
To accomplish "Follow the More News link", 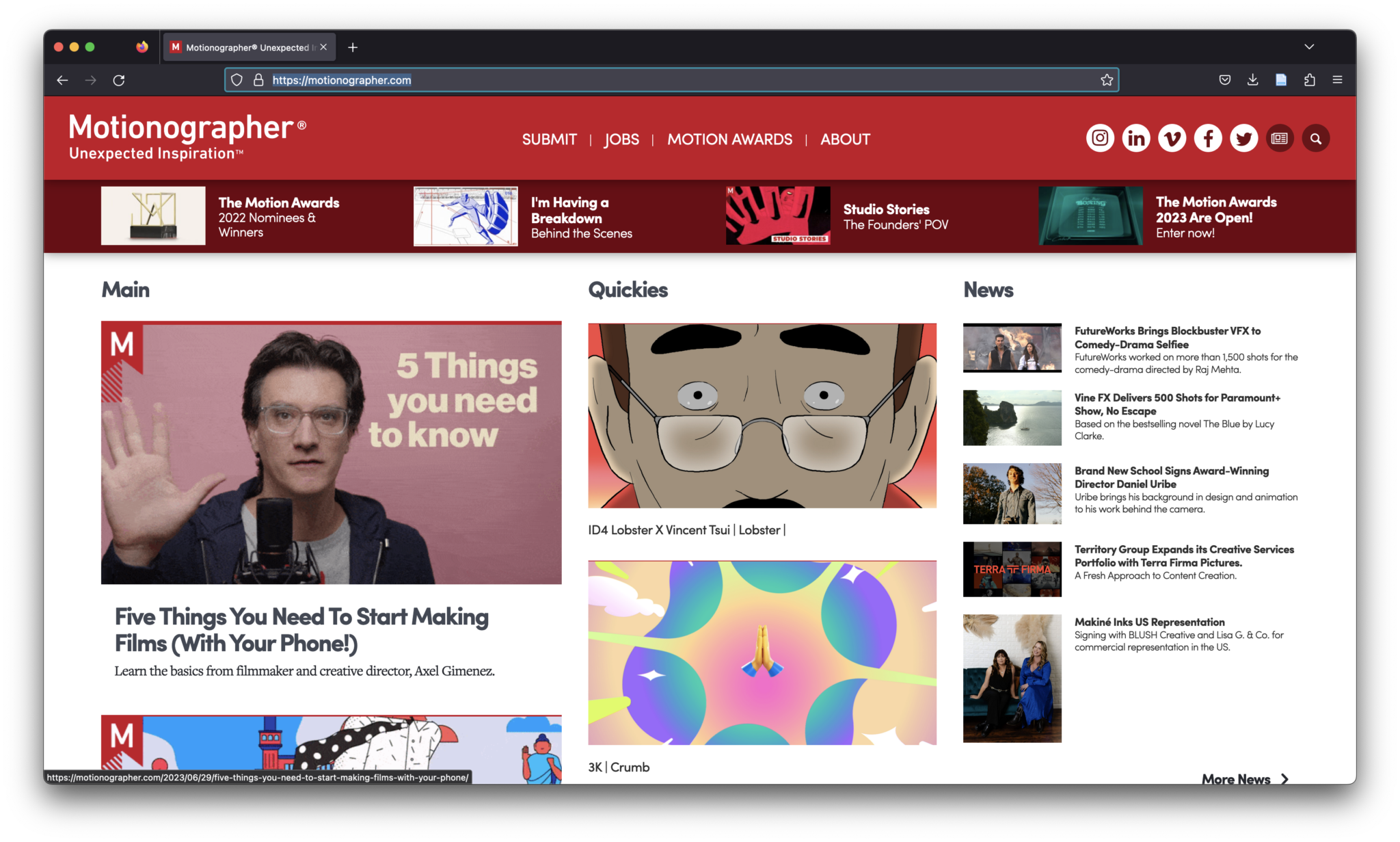I will coord(1245,778).
